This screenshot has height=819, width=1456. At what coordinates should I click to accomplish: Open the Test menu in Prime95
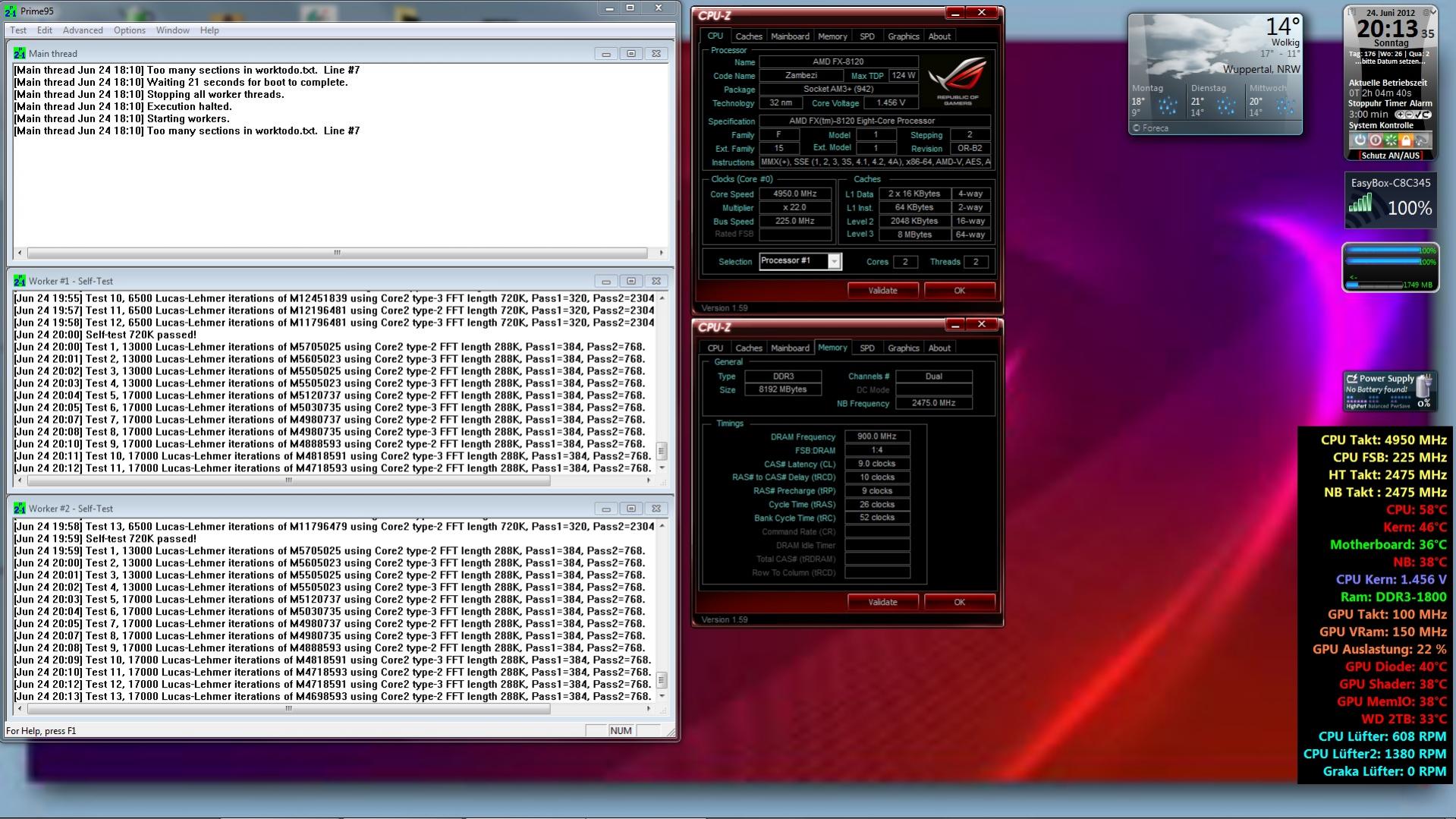tap(18, 30)
